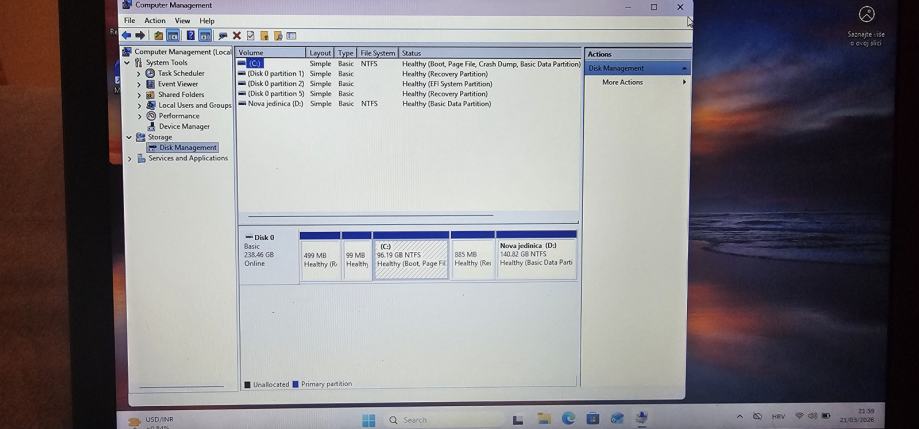Toggle the Show/Hide Action Pane toolbar icon

click(x=205, y=36)
